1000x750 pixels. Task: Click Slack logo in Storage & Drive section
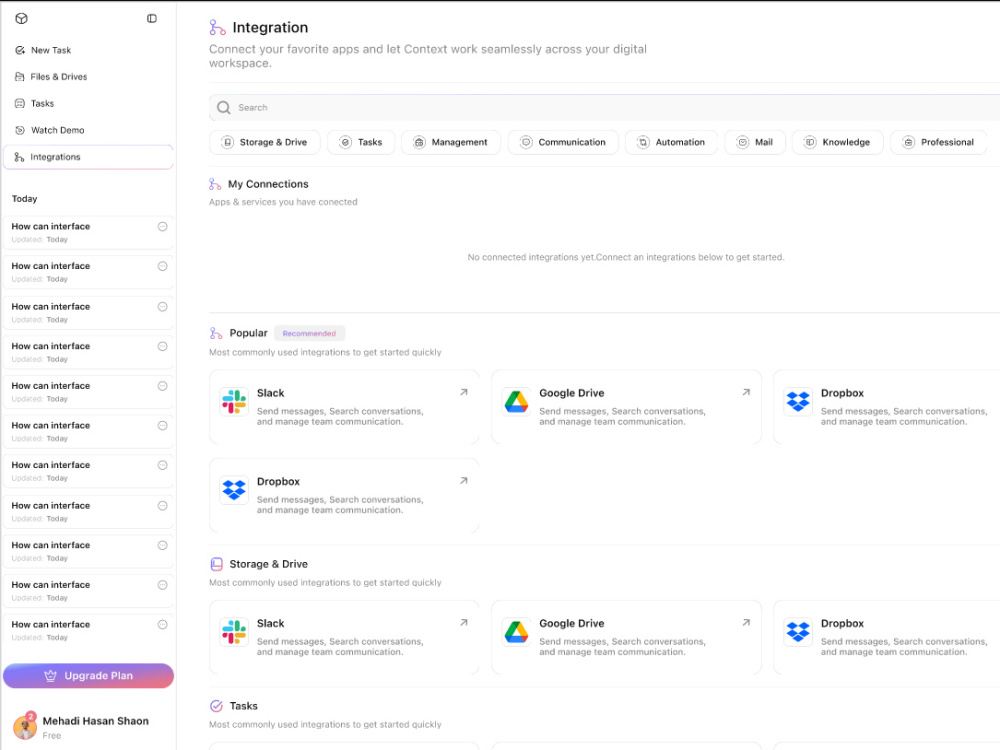tap(234, 632)
